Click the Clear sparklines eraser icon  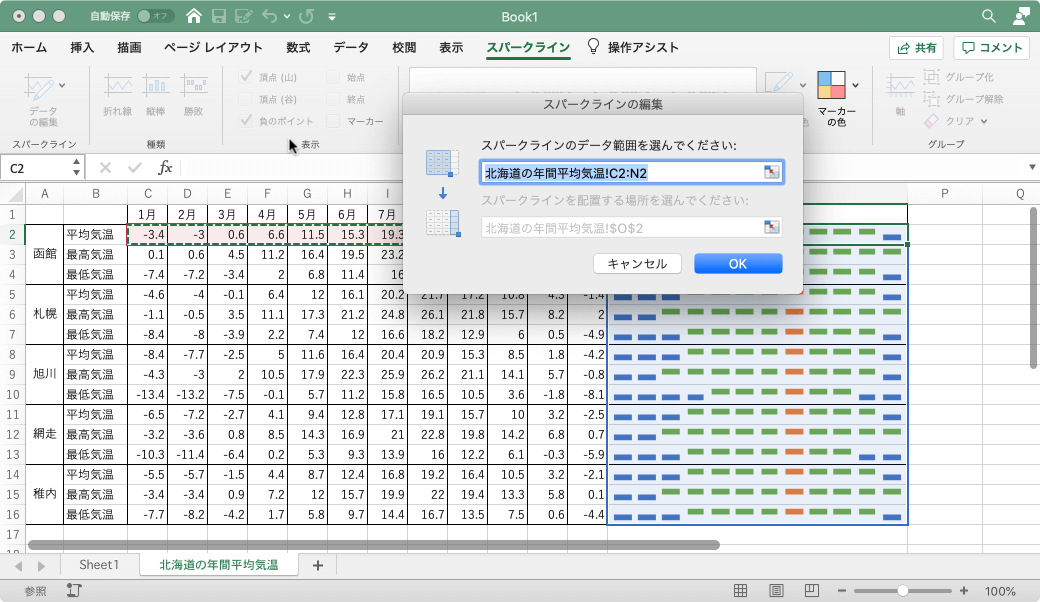(x=931, y=121)
